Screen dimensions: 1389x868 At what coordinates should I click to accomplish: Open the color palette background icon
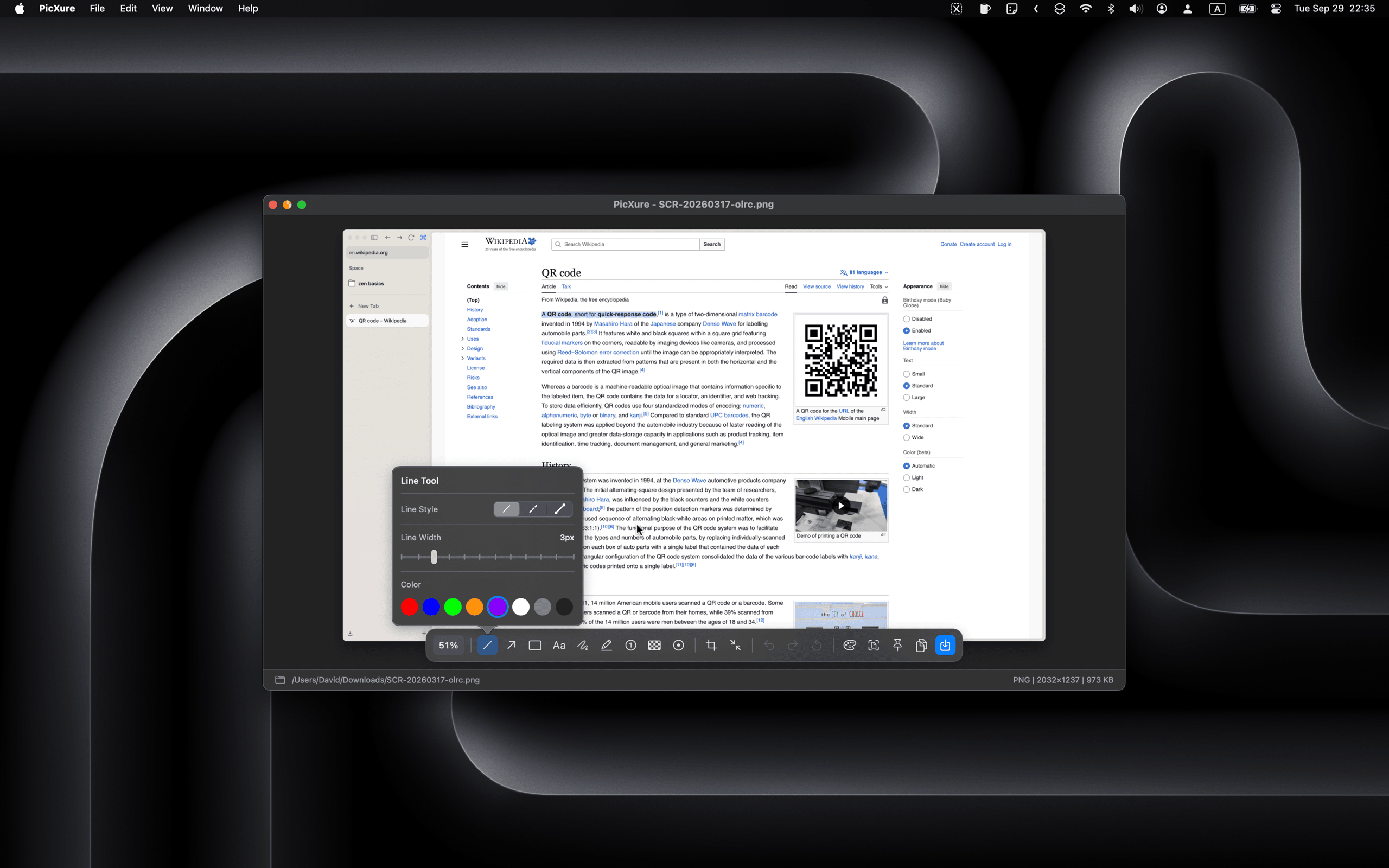(850, 645)
